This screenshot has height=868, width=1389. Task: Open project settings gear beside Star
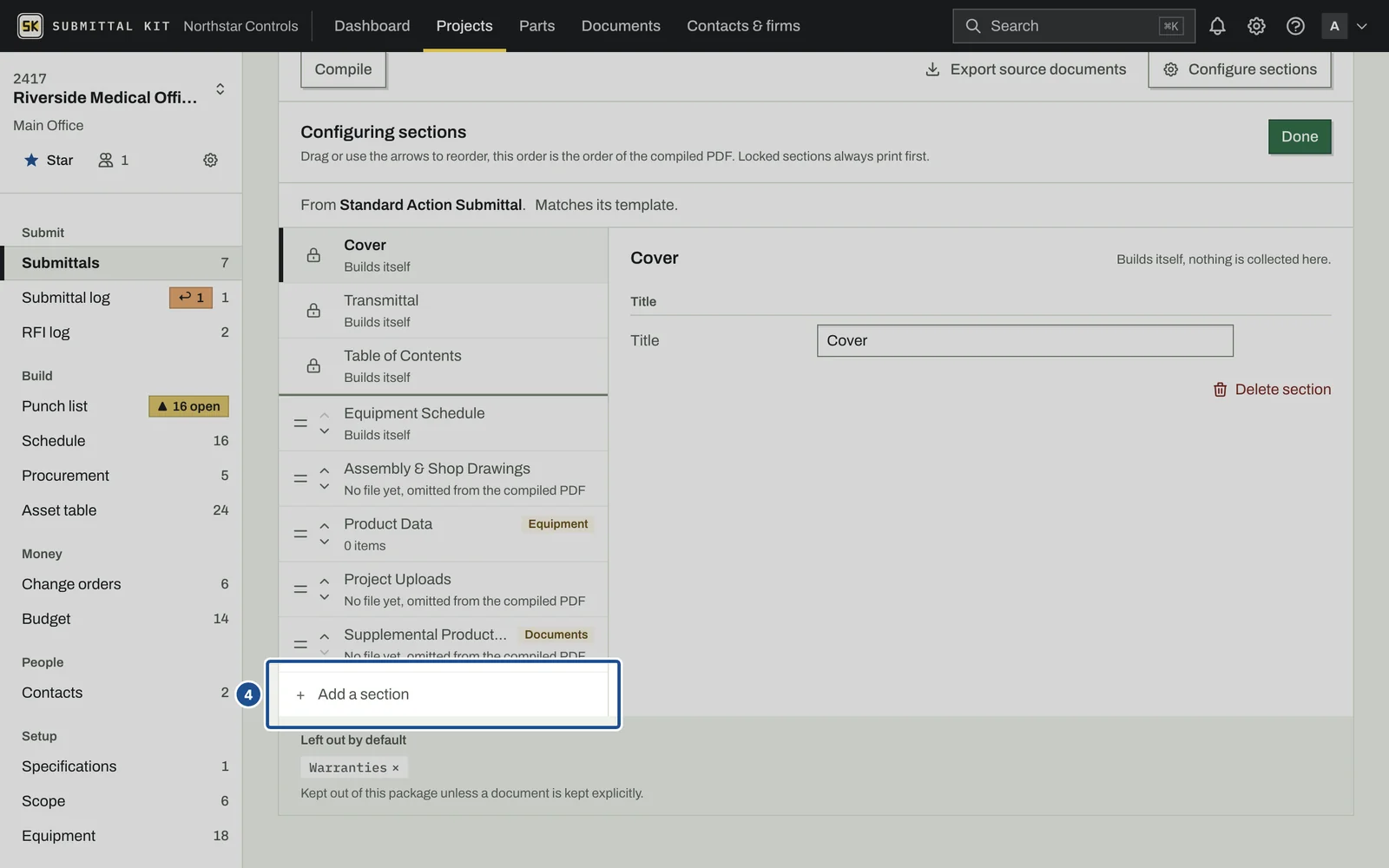tap(210, 160)
